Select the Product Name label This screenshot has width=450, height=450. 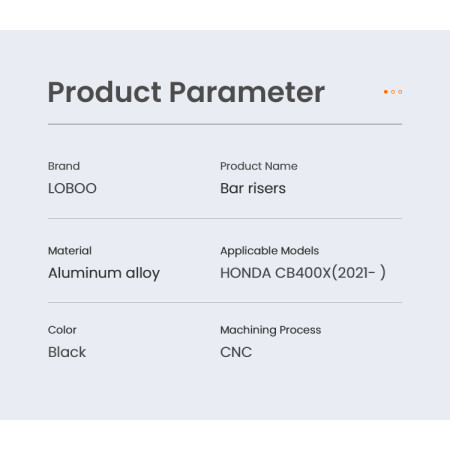coord(259,166)
